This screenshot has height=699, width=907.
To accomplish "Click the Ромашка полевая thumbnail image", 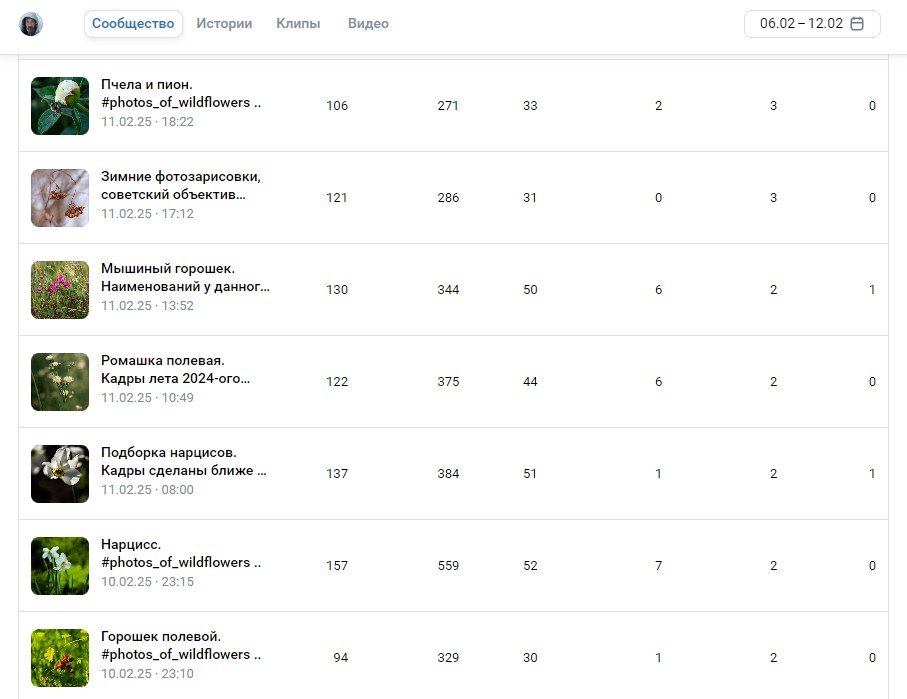I will pyautogui.click(x=60, y=382).
